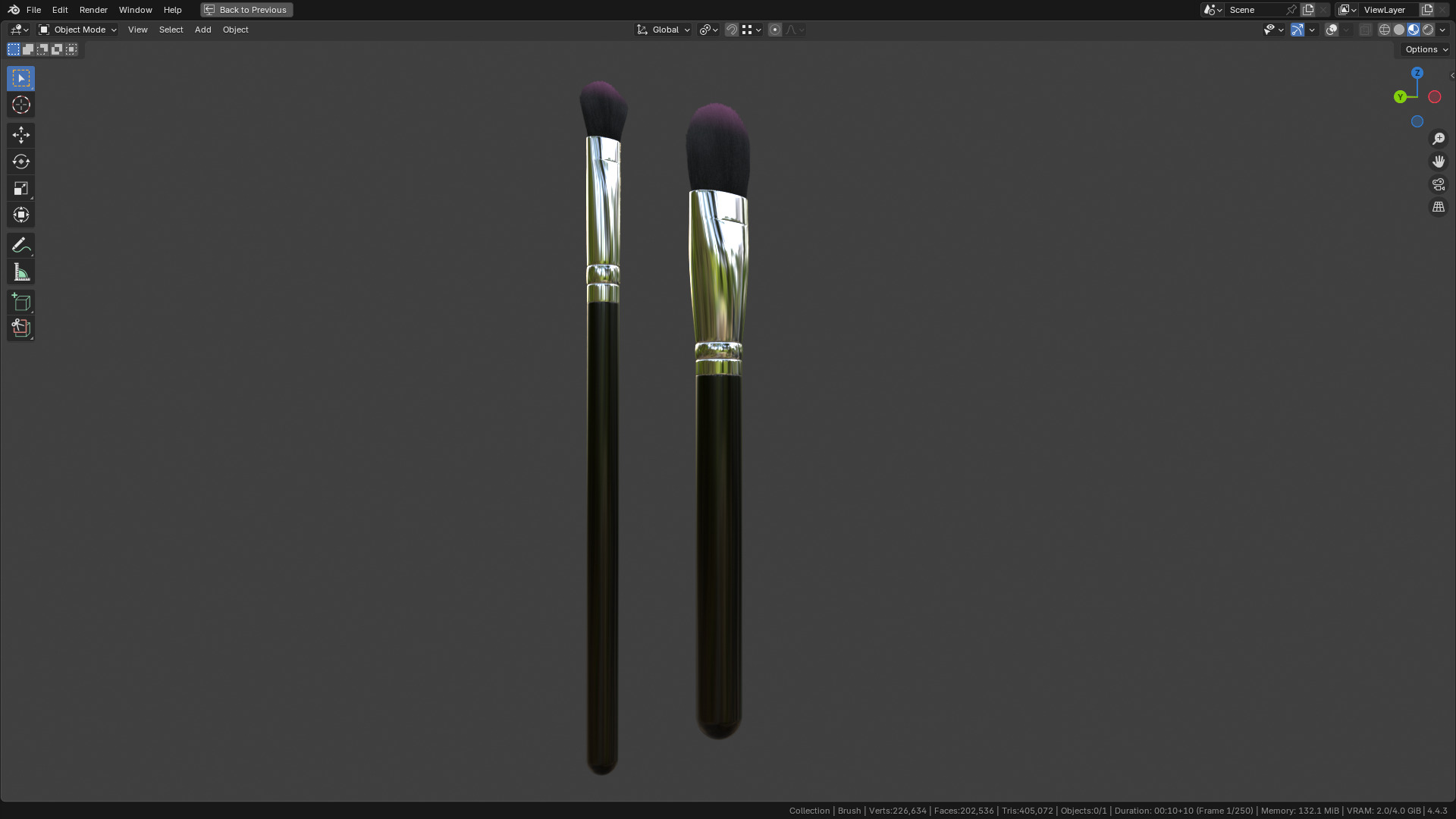Open the selectability and visibility dropdown

coord(1274,30)
